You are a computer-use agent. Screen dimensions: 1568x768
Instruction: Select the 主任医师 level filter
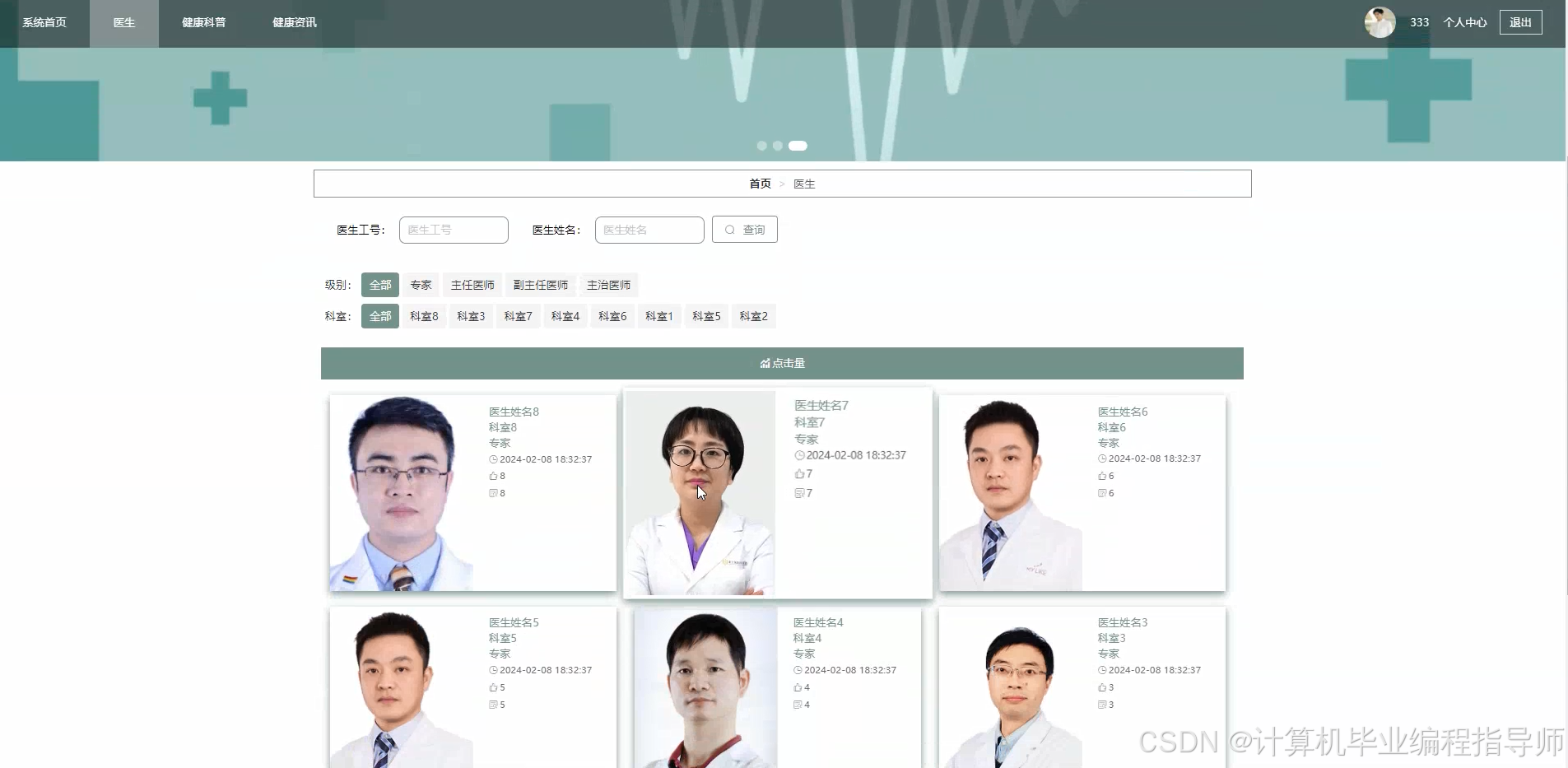(472, 284)
